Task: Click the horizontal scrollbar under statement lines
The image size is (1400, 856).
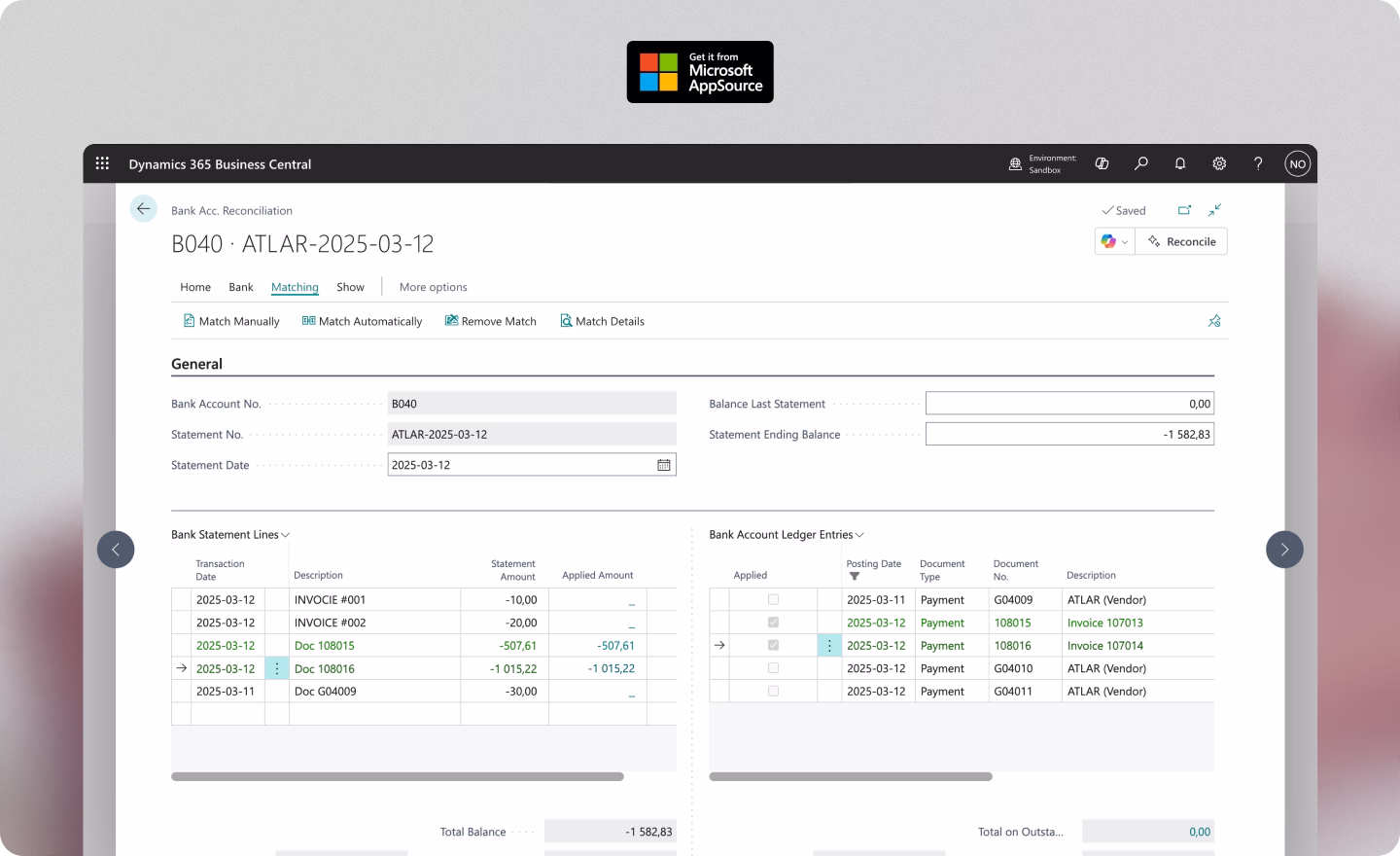Action: click(x=399, y=777)
